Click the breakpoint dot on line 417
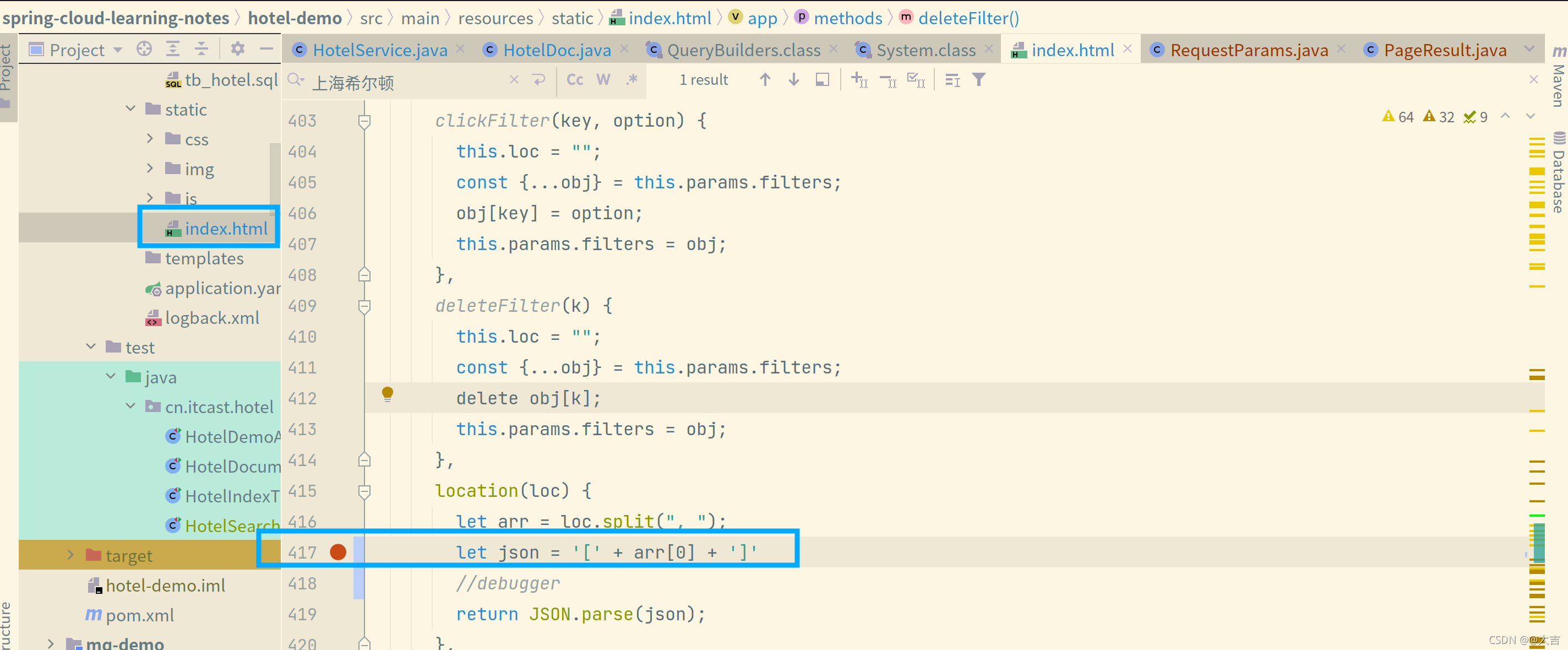 click(338, 552)
